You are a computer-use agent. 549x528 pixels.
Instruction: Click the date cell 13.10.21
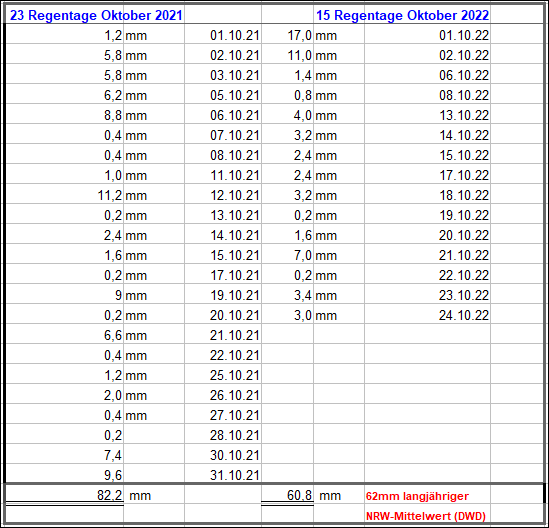(x=235, y=215)
